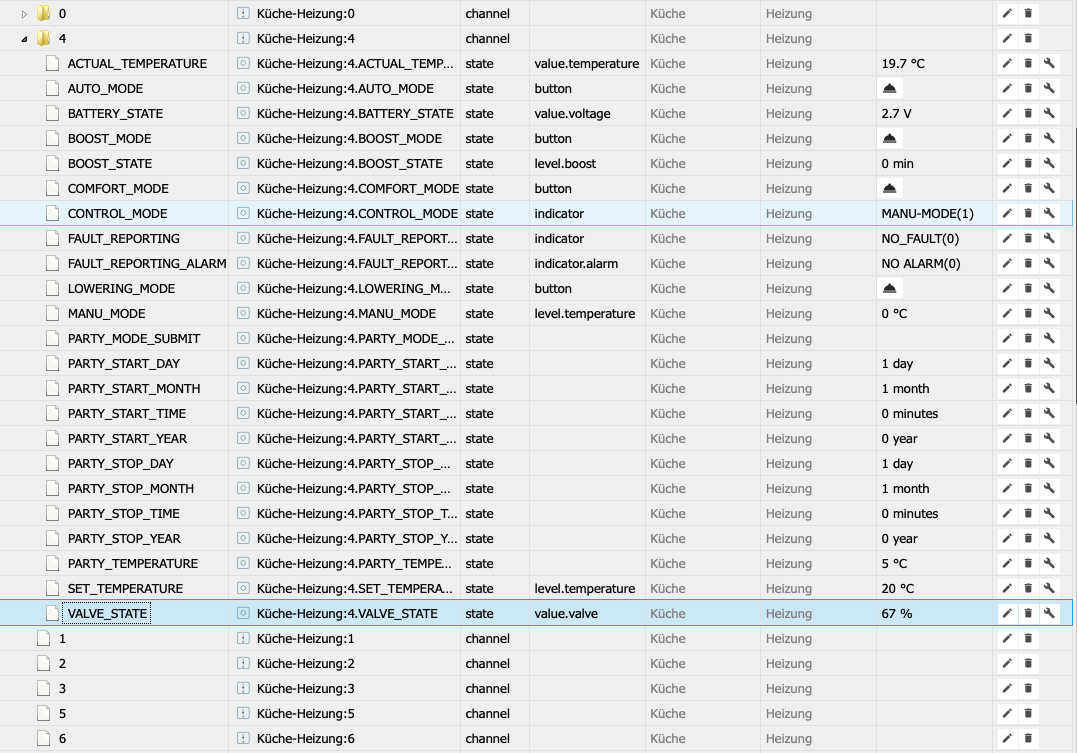Image resolution: width=1077 pixels, height=753 pixels.
Task: Open wrench settings for PARTY_START_YEAR
Action: [1049, 438]
